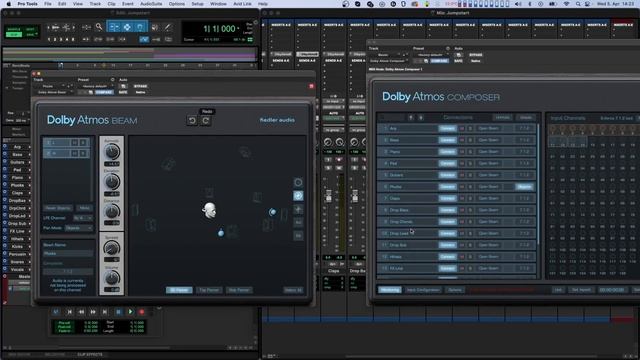Click Return to Zero transport button

[x=69, y=312]
